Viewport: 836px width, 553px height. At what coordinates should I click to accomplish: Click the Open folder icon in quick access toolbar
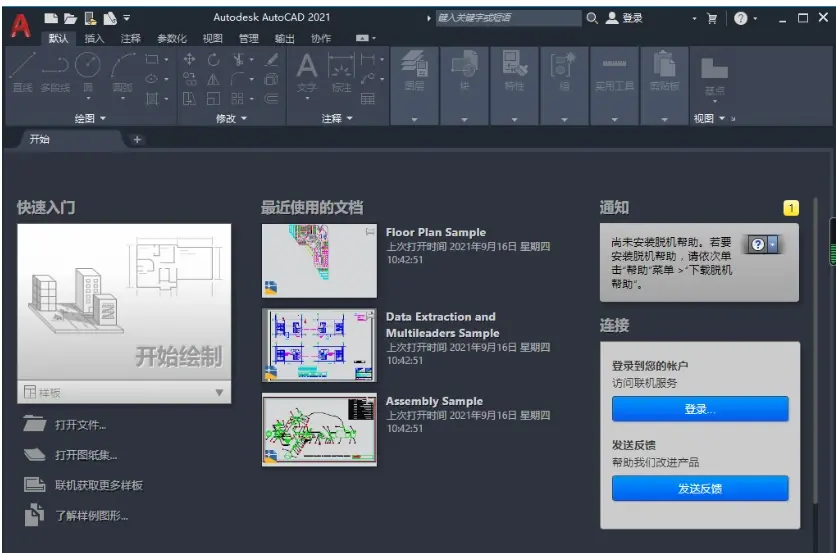(x=70, y=19)
